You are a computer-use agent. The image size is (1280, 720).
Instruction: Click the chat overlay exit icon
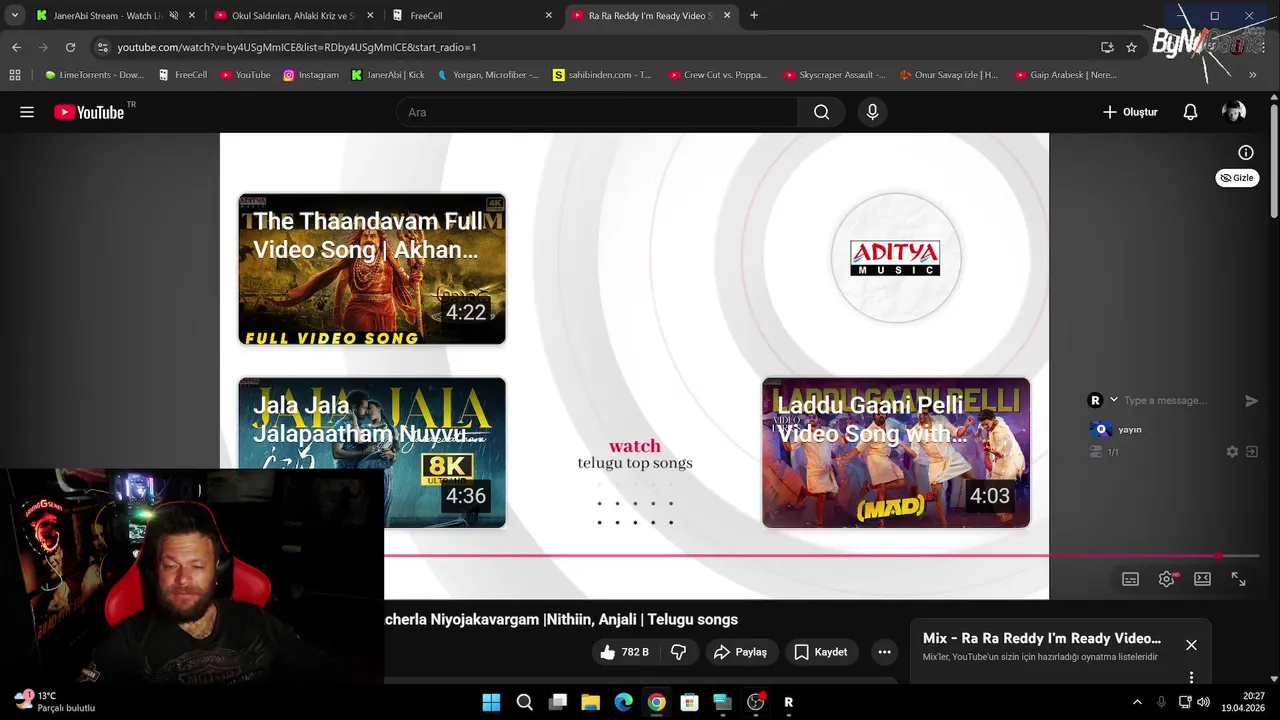coord(1251,452)
